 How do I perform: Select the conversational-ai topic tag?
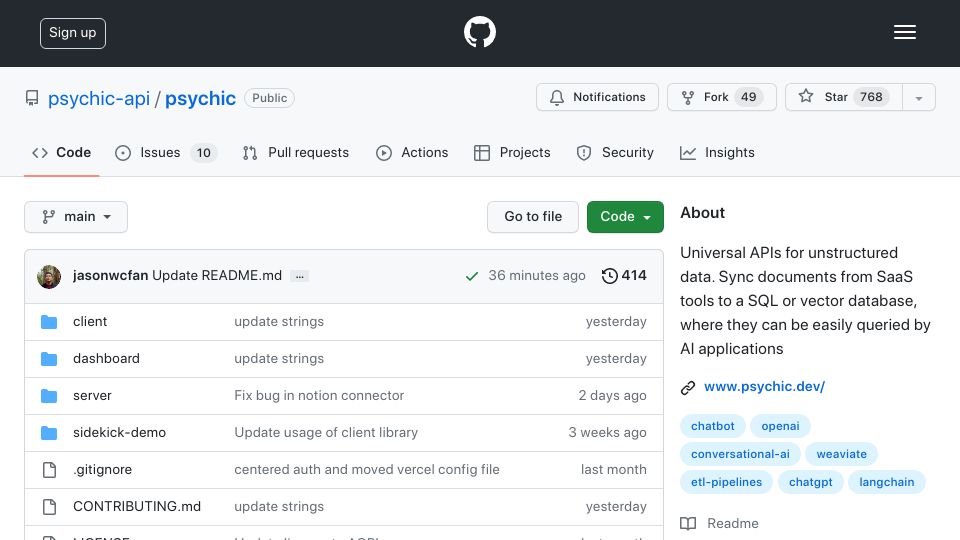(740, 454)
